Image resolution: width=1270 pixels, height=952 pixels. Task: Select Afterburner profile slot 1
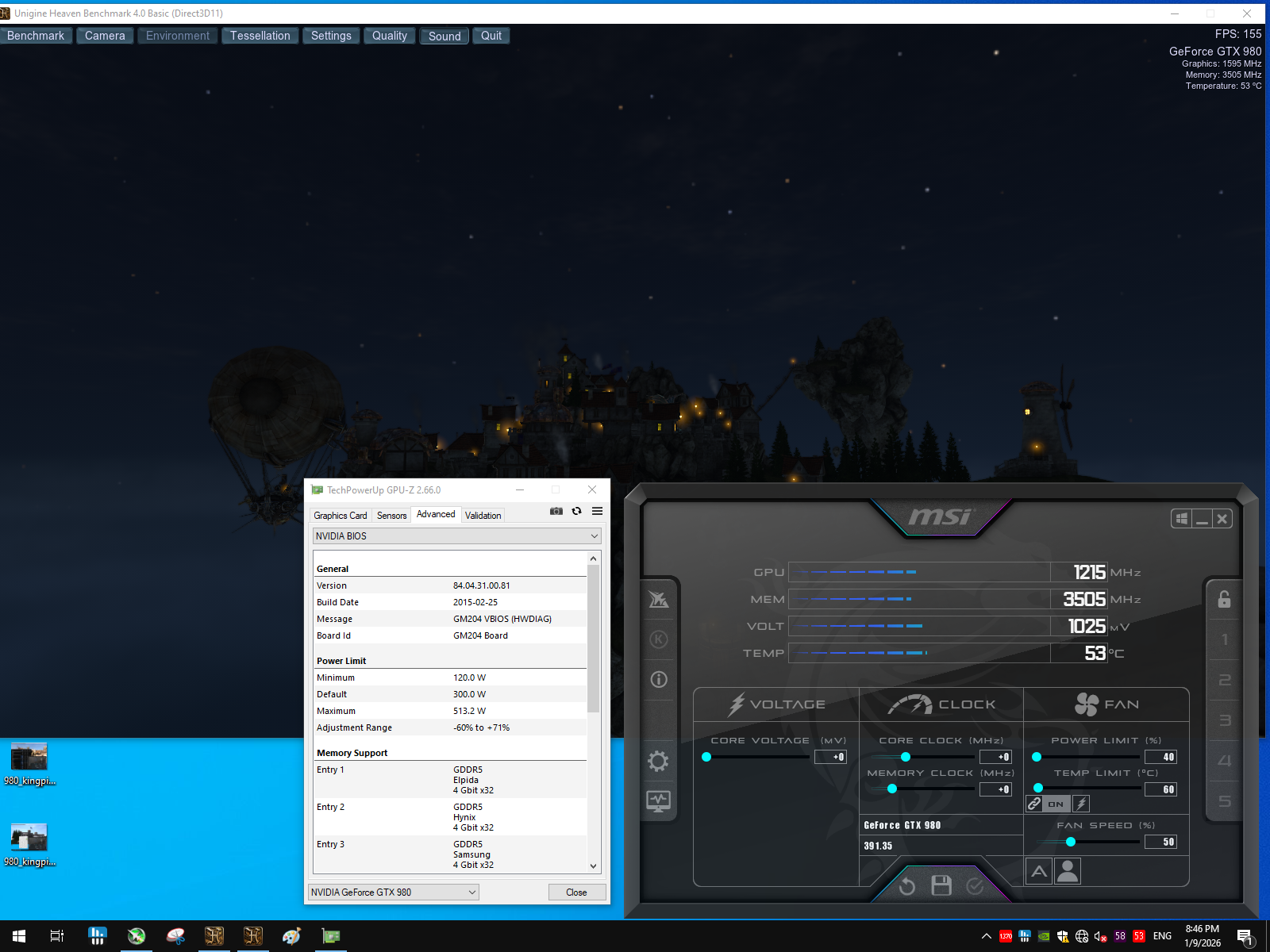coord(1225,639)
